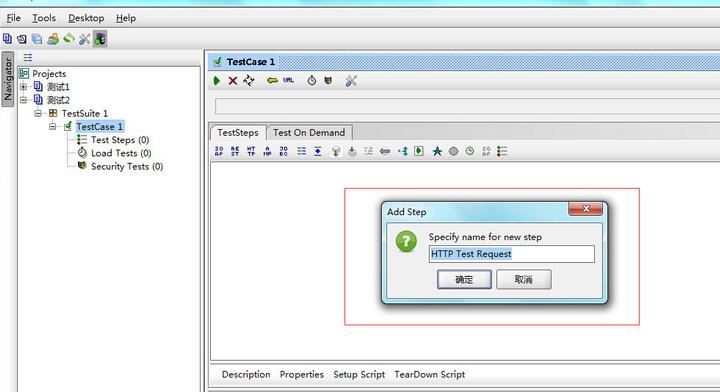The width and height of the screenshot is (720, 392).
Task: Select TestSuite 1 in tree
Action: 85,113
